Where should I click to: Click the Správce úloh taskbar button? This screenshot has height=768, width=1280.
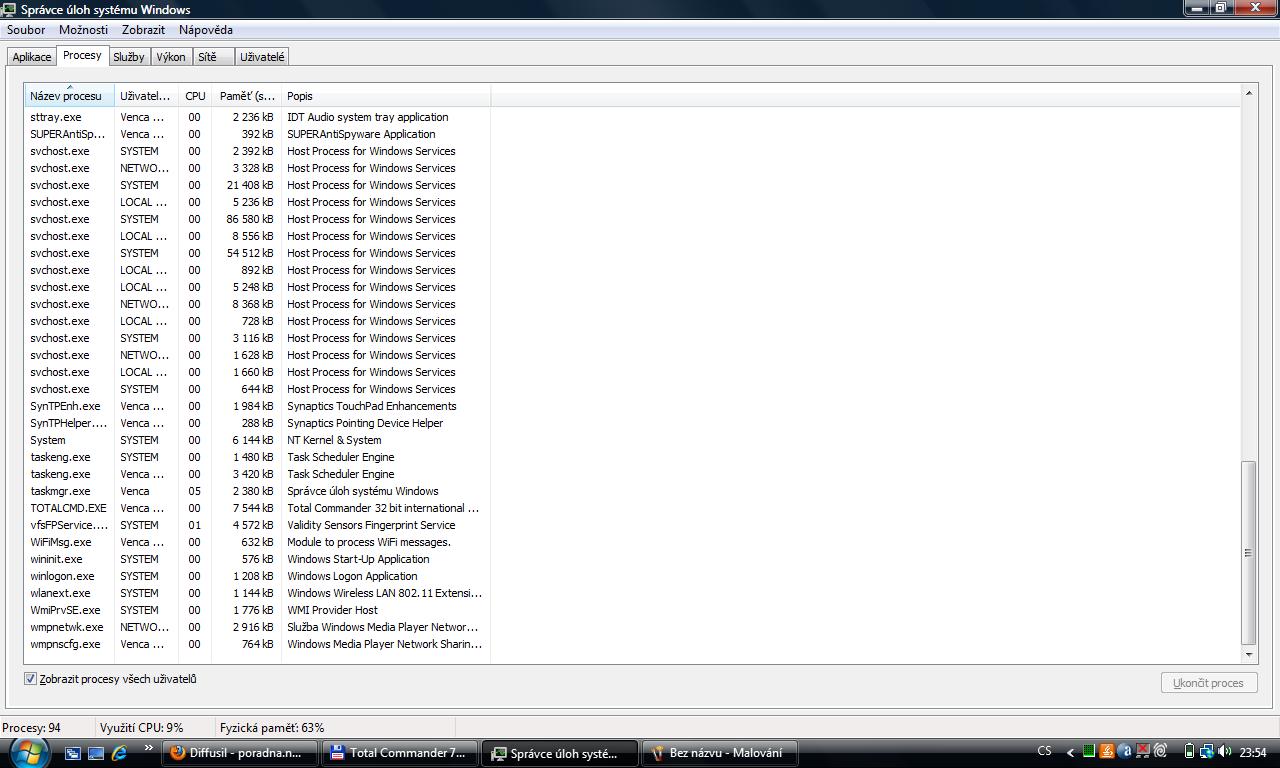[x=560, y=753]
